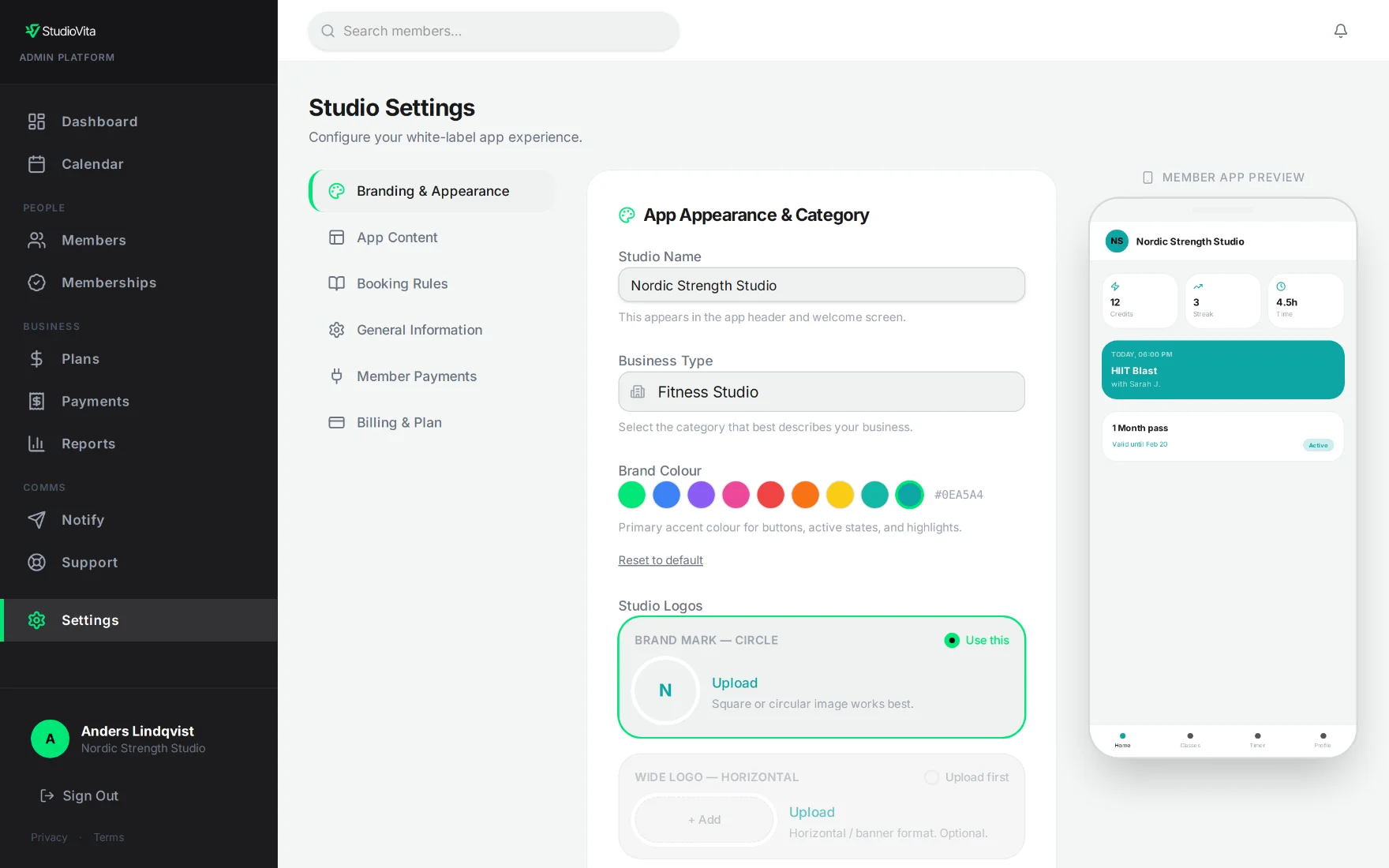Click the Credits lightning icon in preview
This screenshot has width=1389, height=868.
pos(1115,286)
